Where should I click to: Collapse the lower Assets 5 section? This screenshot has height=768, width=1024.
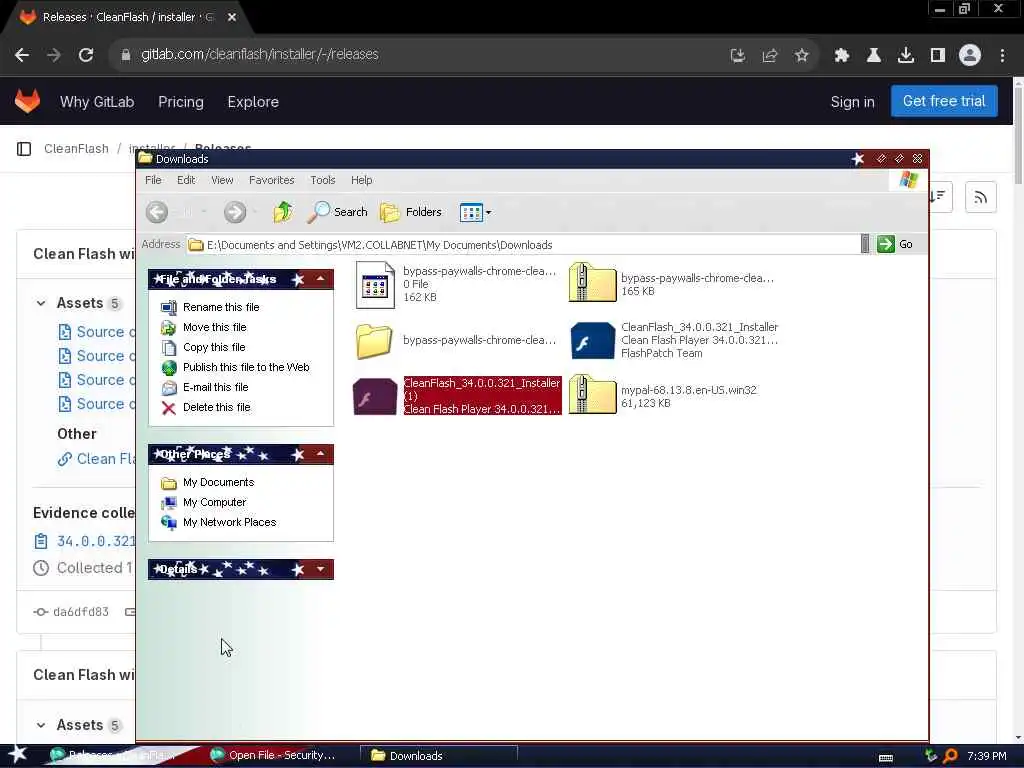pos(41,725)
